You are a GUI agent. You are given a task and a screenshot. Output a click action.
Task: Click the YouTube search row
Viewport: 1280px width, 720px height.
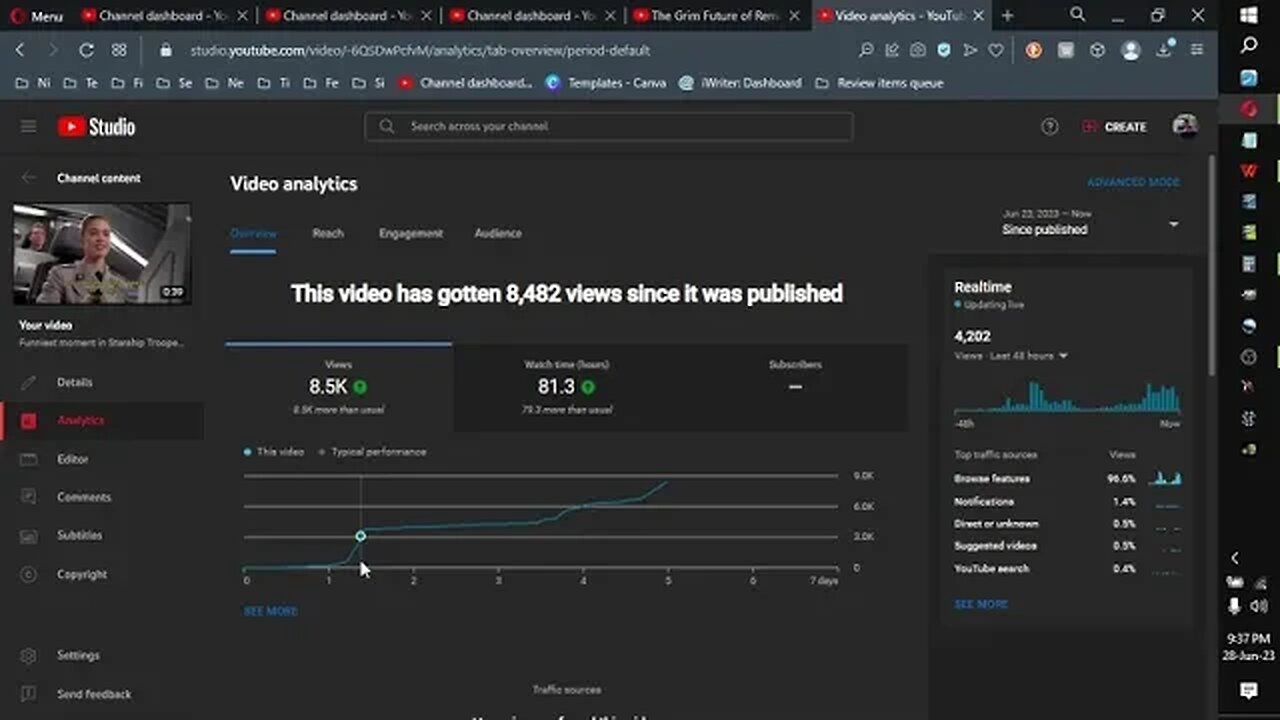tap(1067, 569)
